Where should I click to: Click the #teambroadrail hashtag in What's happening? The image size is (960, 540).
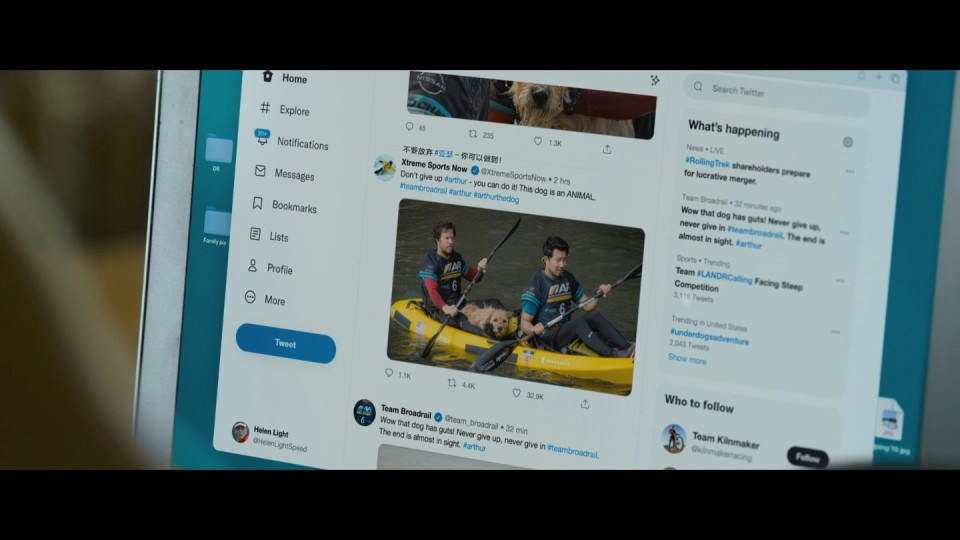tap(755, 231)
